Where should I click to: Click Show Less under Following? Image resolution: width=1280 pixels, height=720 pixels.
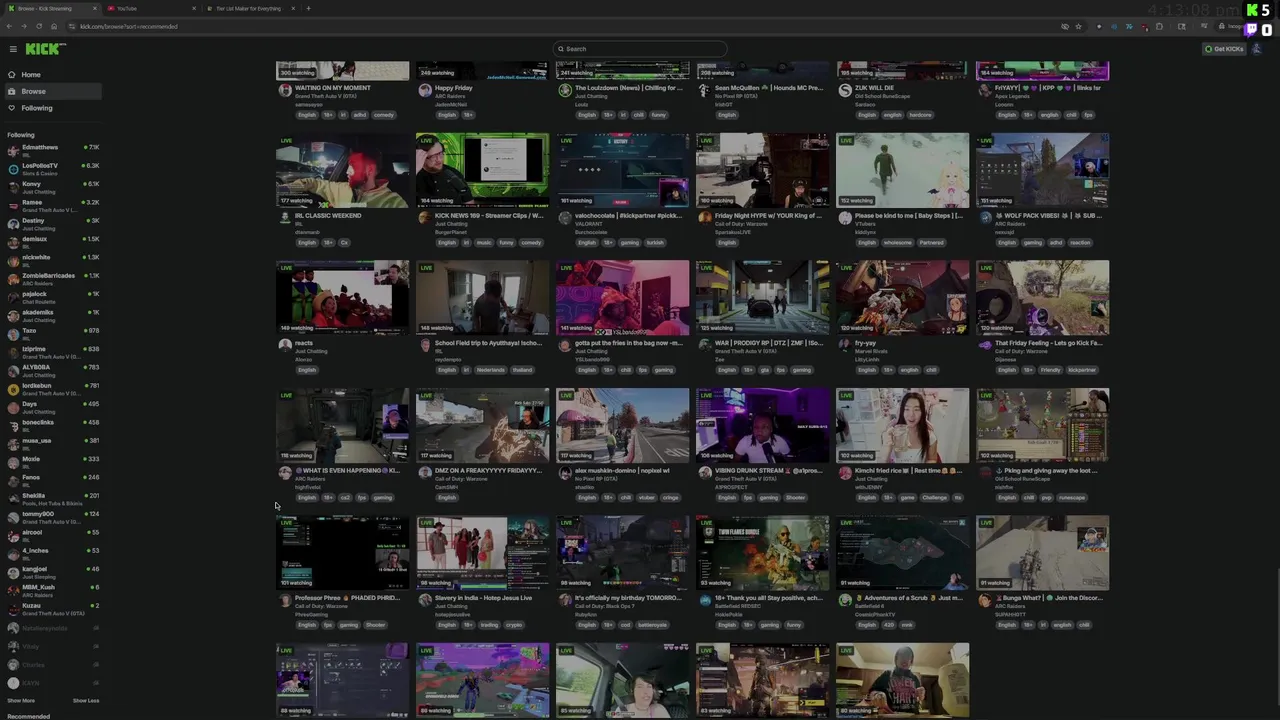[86, 701]
